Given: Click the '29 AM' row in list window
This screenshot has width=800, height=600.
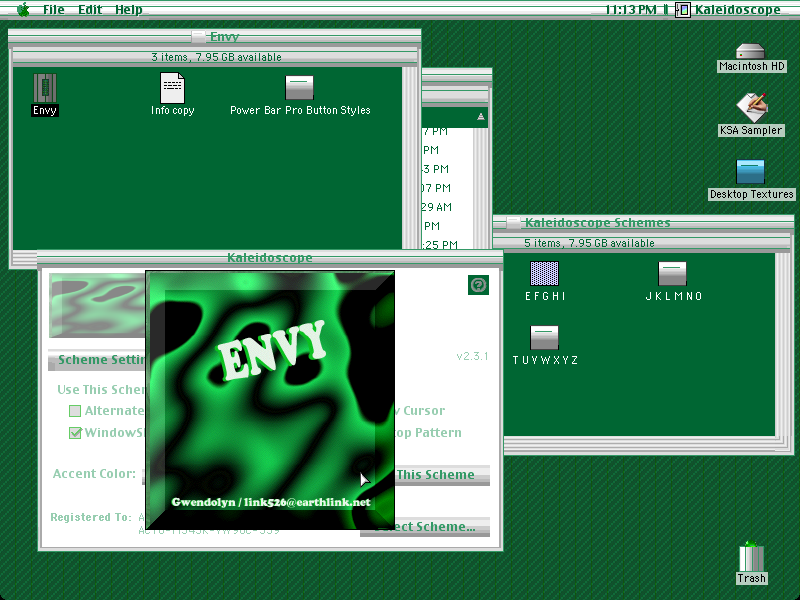Looking at the screenshot, I should tap(437, 207).
